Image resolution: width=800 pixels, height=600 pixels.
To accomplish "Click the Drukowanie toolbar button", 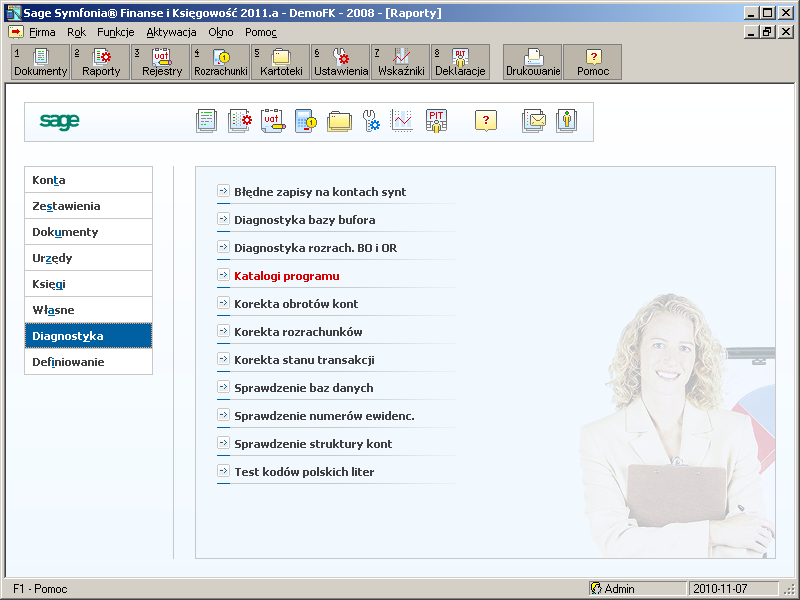I will [x=533, y=63].
